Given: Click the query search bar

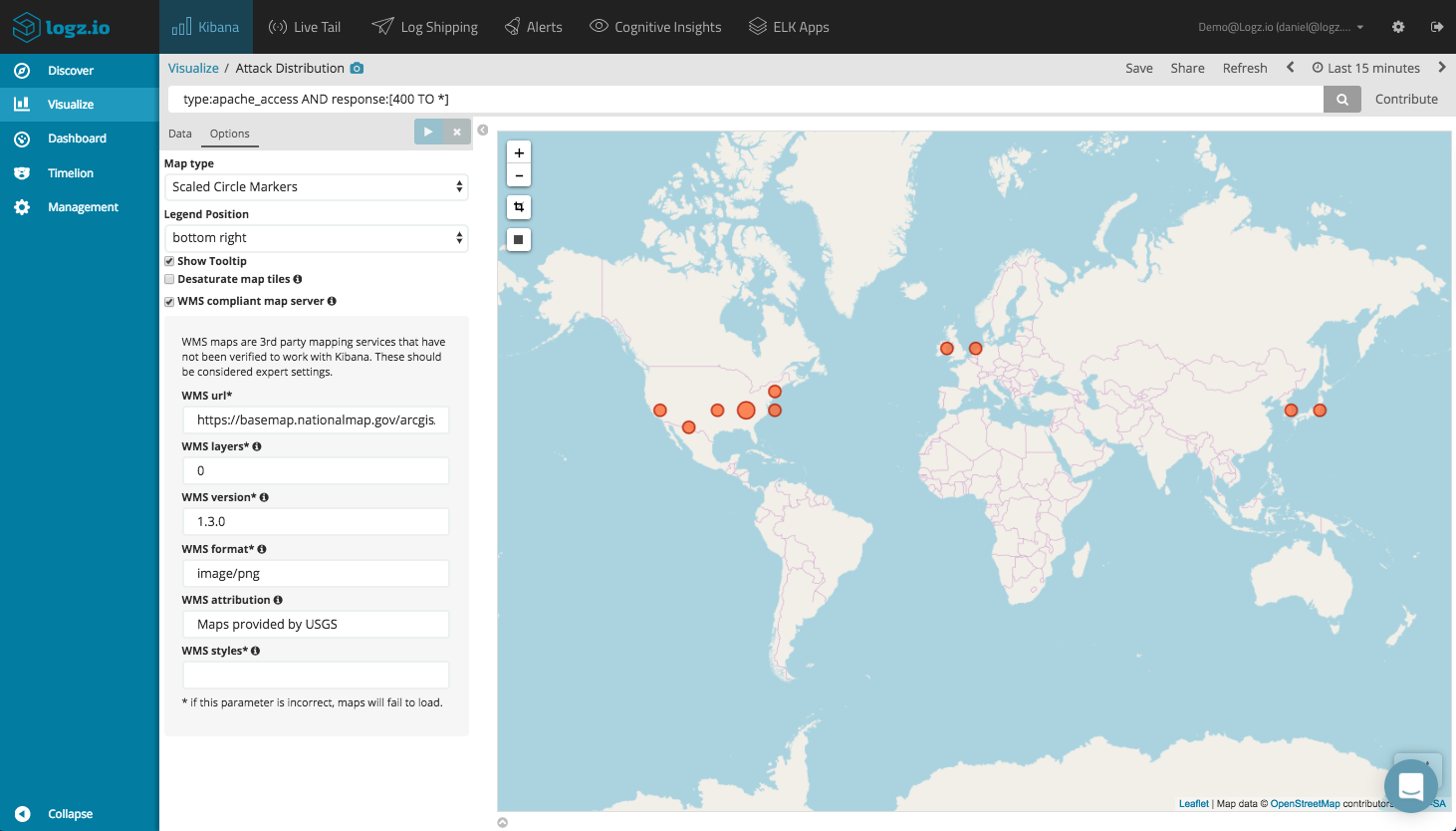Looking at the screenshot, I should (745, 99).
